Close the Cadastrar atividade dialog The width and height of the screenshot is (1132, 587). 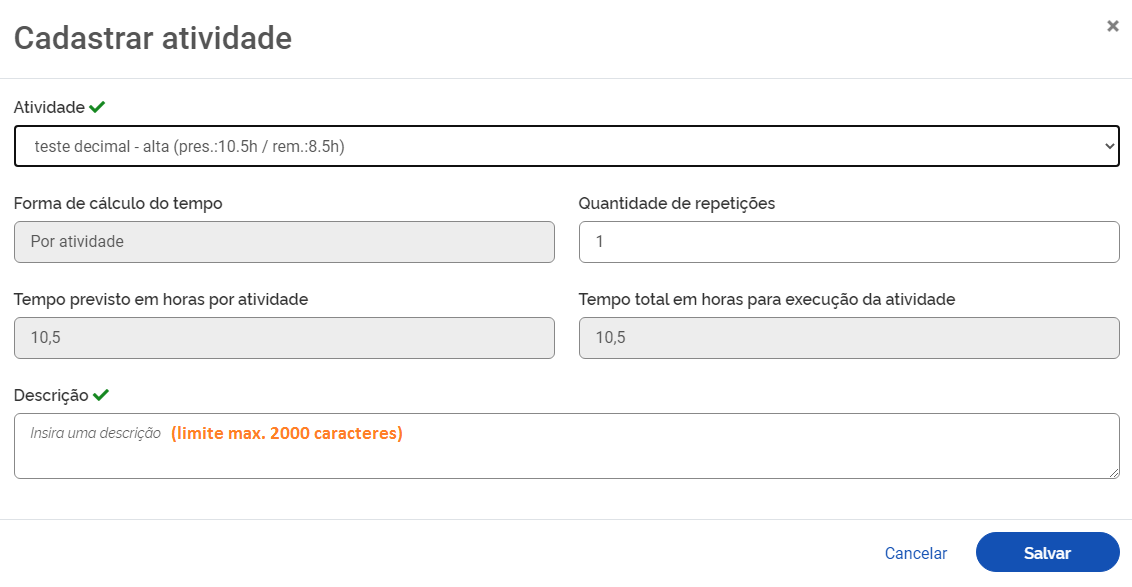click(1112, 26)
